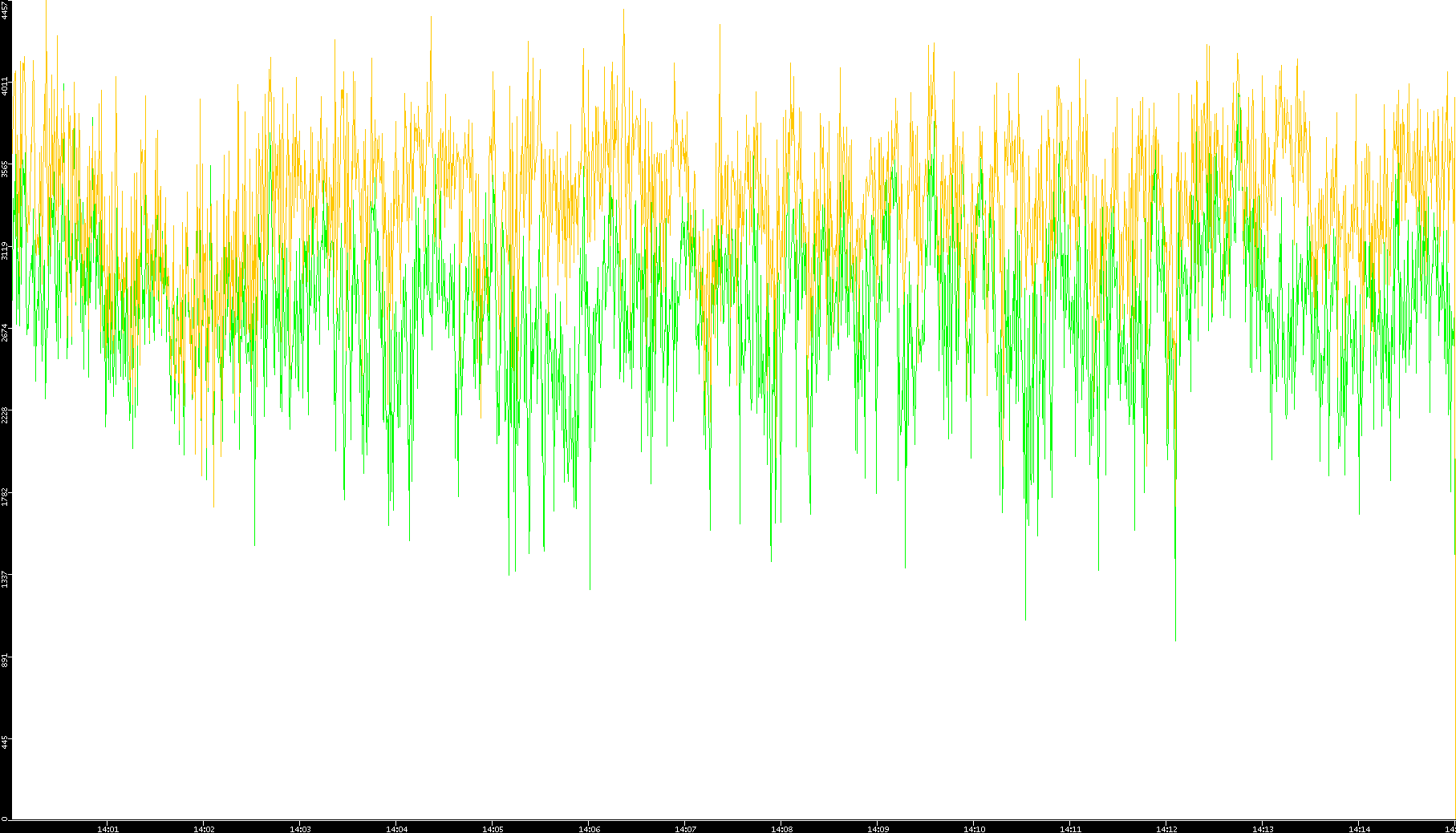Pick the 1782 mark on the vertical axis
1456x833 pixels.
tap(5, 496)
